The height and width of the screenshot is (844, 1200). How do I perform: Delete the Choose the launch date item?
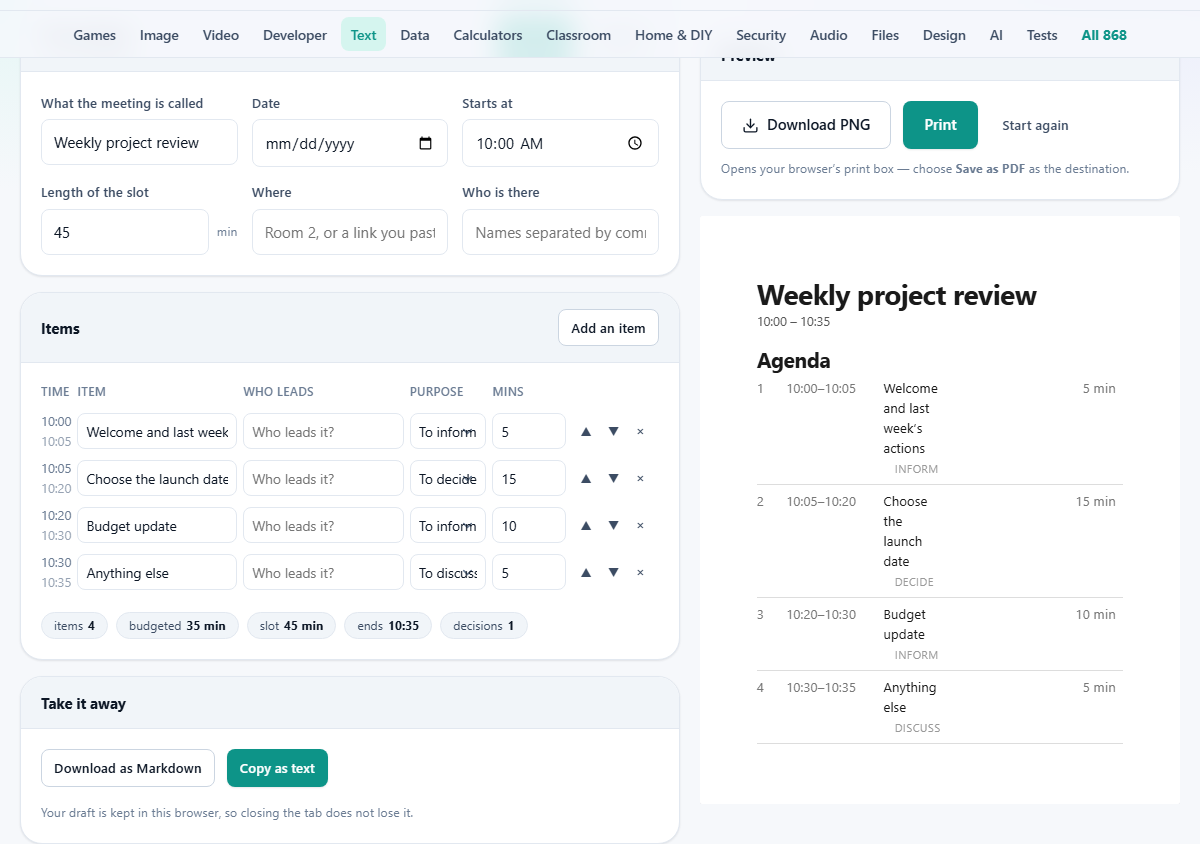(x=640, y=479)
